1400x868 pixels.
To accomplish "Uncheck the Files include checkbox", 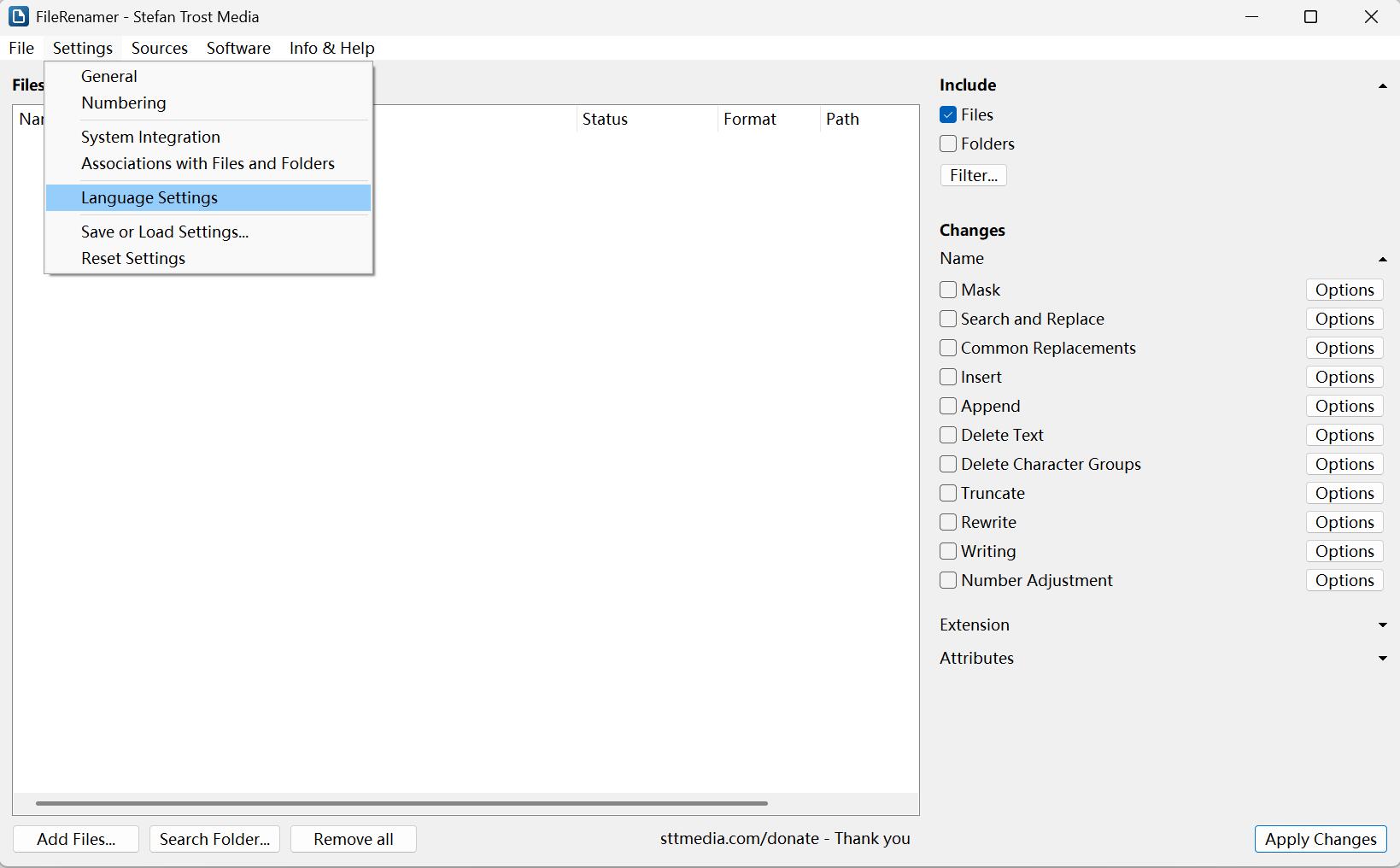I will (x=948, y=114).
